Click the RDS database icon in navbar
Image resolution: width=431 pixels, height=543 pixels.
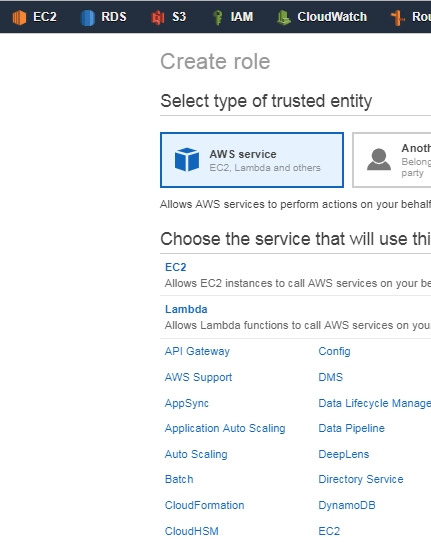click(x=88, y=17)
